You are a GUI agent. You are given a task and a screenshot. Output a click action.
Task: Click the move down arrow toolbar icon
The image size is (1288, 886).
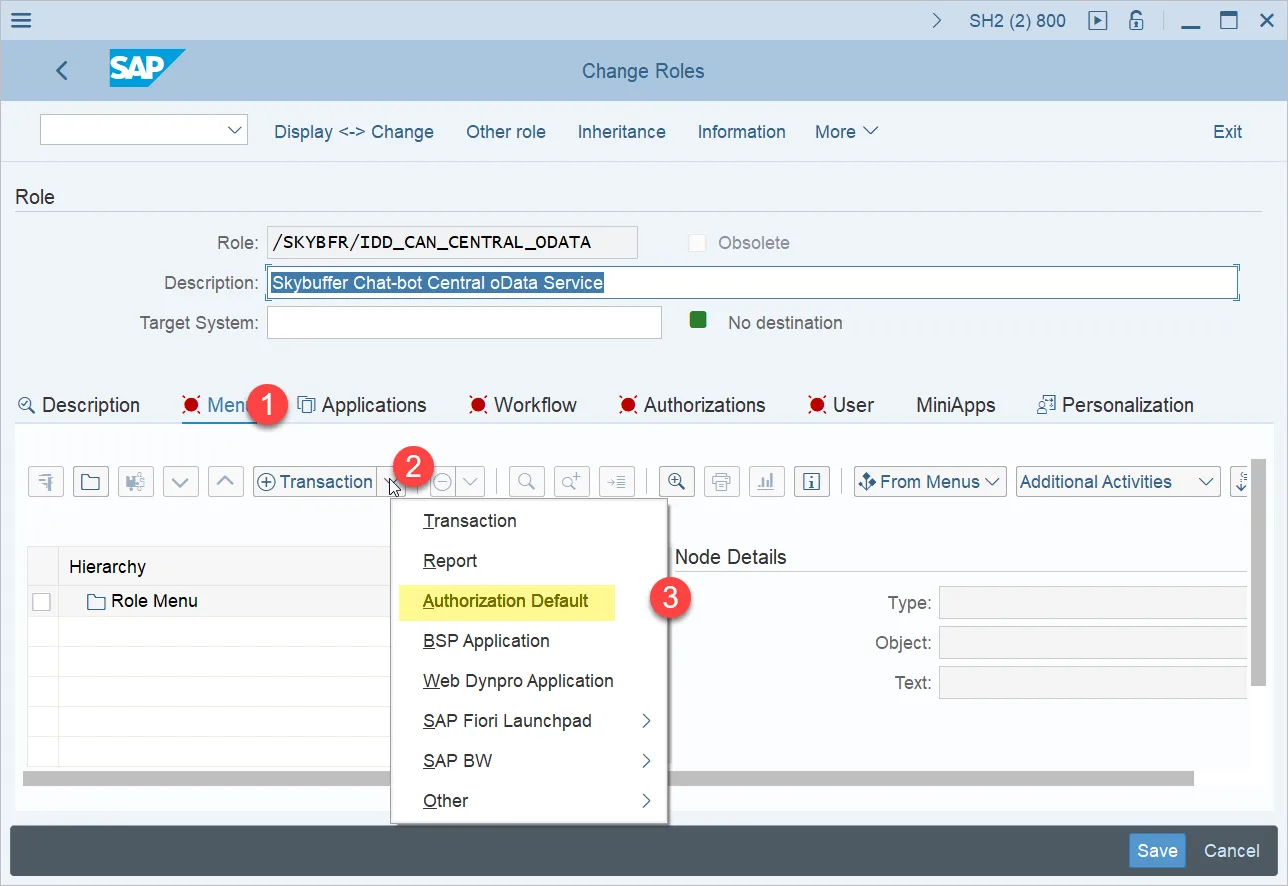[180, 482]
